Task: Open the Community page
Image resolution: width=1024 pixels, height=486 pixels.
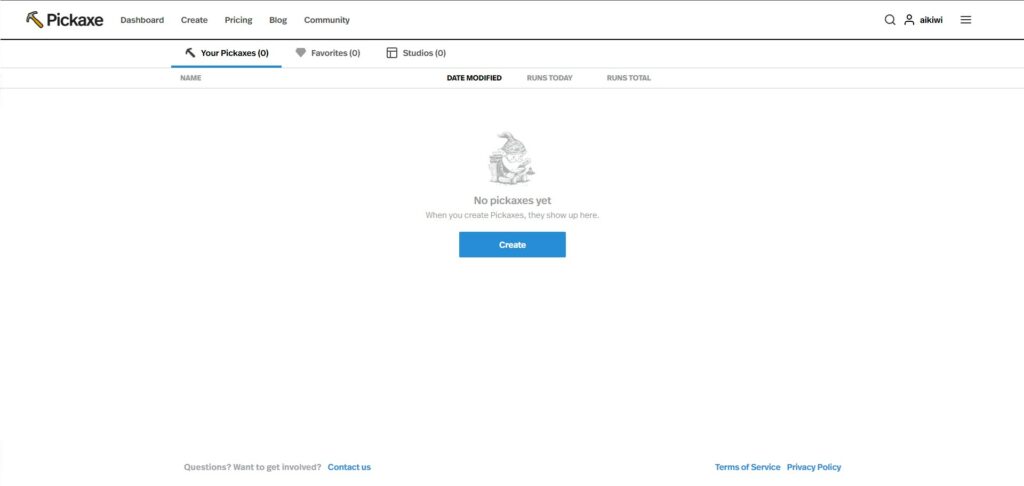Action: click(x=327, y=20)
